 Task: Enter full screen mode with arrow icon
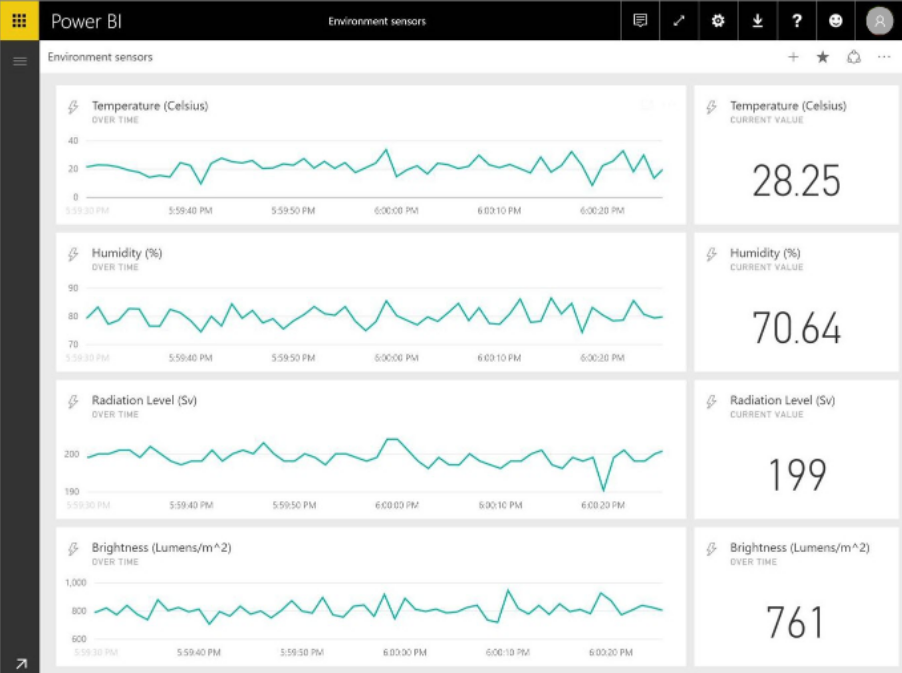(x=679, y=21)
